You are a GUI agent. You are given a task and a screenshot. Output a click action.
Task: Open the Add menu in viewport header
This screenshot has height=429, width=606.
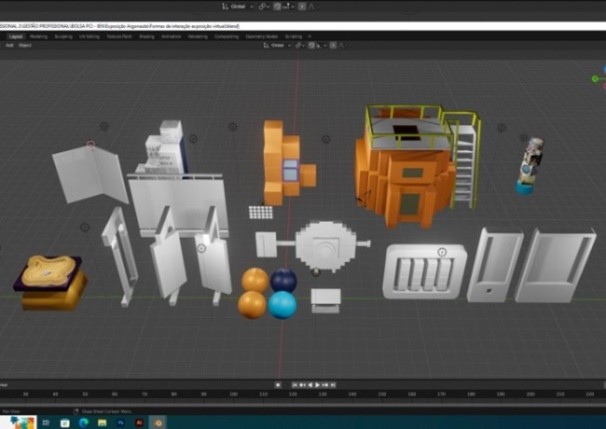[x=11, y=45]
